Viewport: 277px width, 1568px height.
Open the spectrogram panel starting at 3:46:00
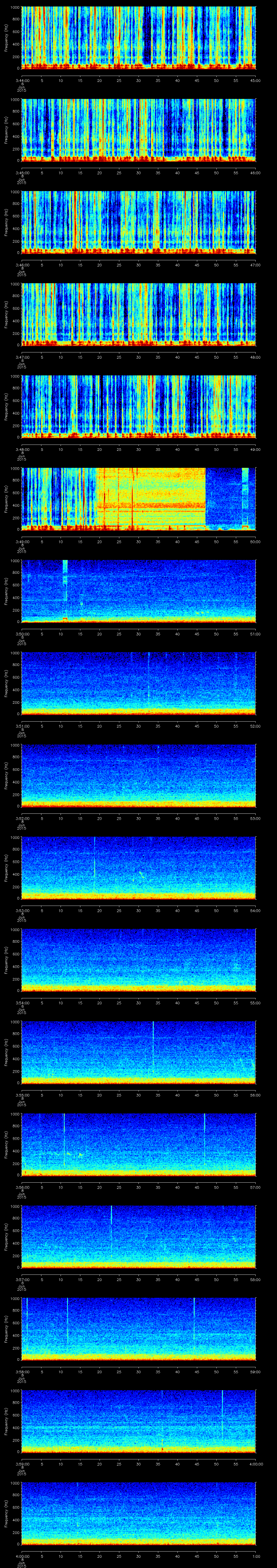139,222
